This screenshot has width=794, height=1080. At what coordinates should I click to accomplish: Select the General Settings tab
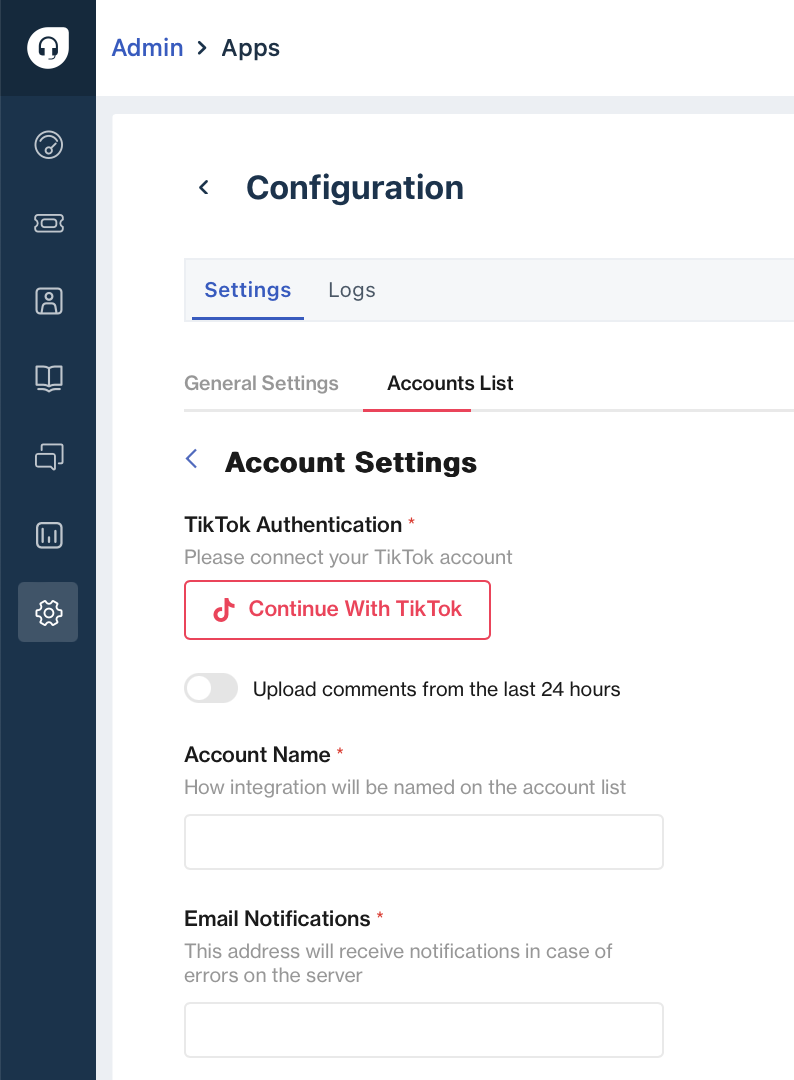point(261,383)
